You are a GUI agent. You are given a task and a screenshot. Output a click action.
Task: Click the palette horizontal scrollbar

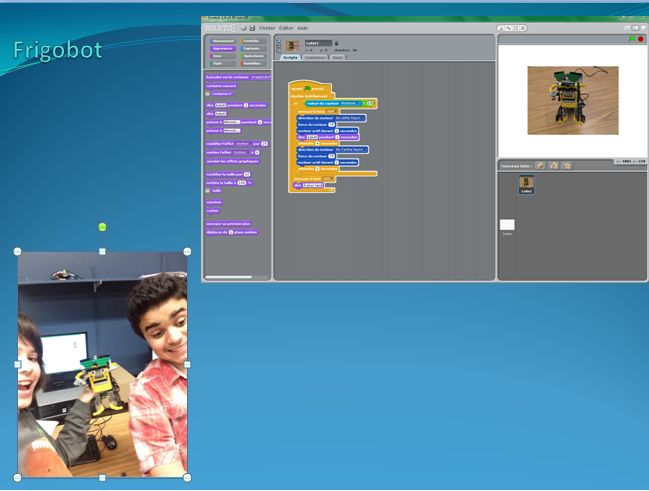click(x=228, y=277)
